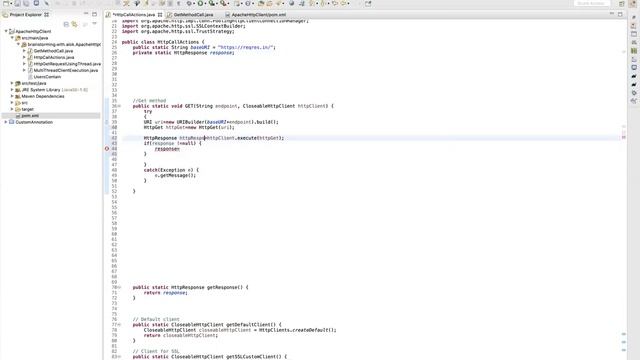This screenshot has height=360, width=640.
Task: Expand GetMethodCall.java in the tree
Action: (x=24, y=51)
